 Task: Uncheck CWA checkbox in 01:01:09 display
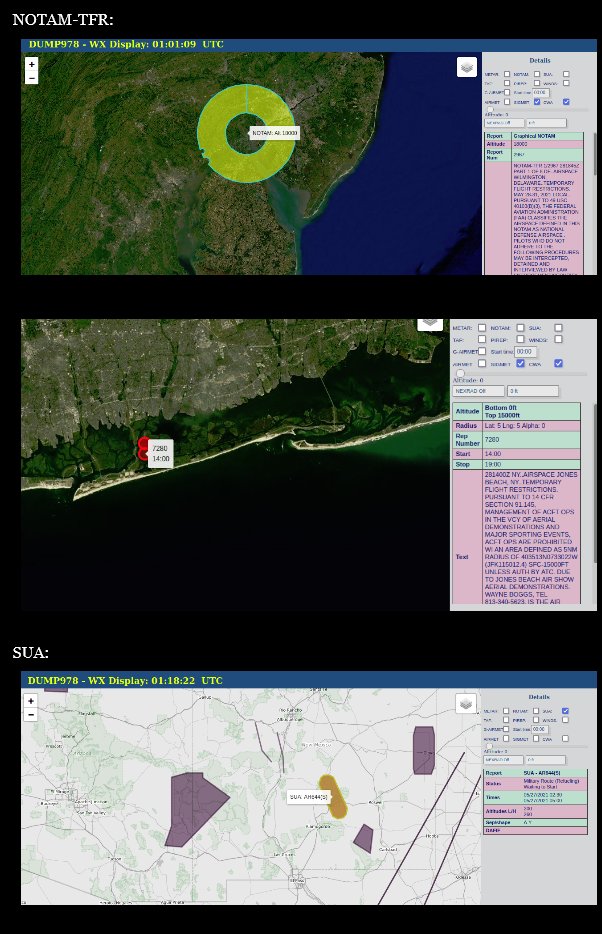[x=566, y=102]
